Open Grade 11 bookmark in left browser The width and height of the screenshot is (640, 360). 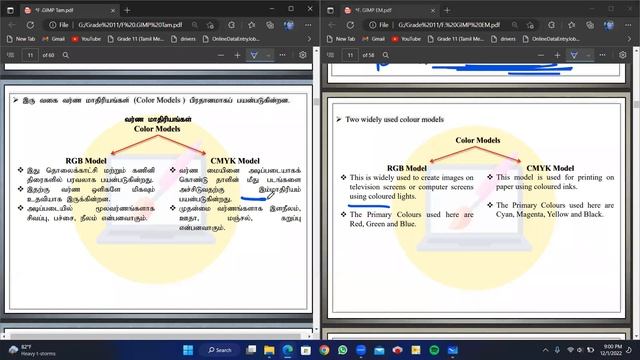(x=136, y=39)
